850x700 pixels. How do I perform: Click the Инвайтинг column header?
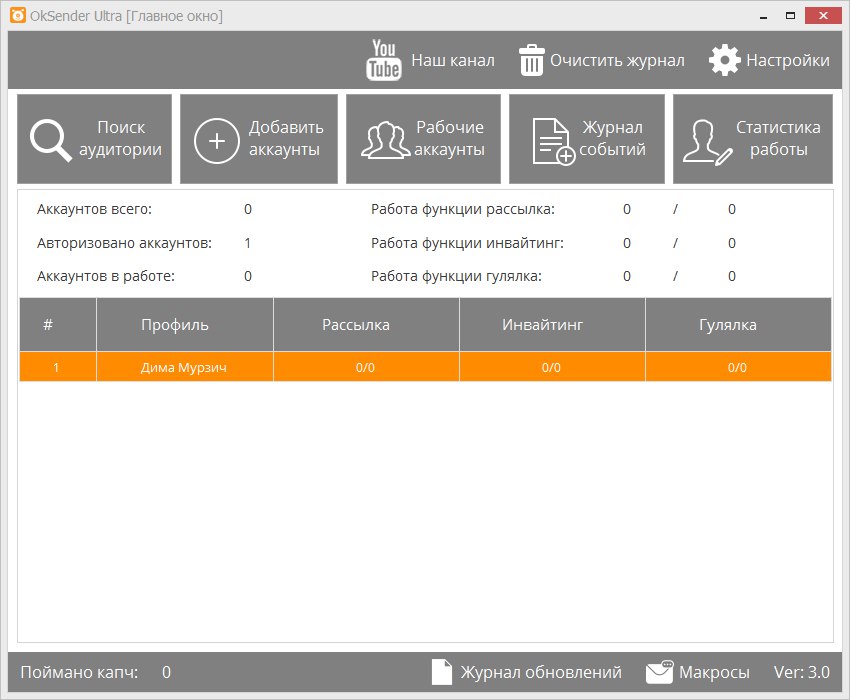[552, 324]
